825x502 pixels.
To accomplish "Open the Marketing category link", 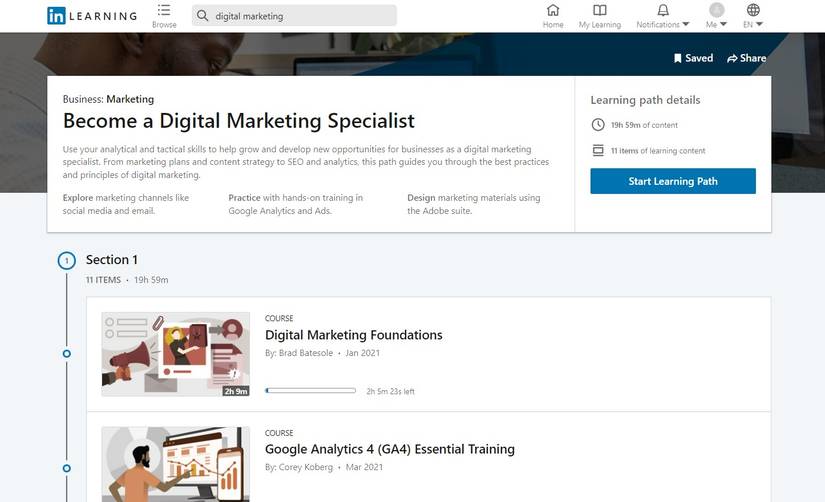I will tap(130, 99).
